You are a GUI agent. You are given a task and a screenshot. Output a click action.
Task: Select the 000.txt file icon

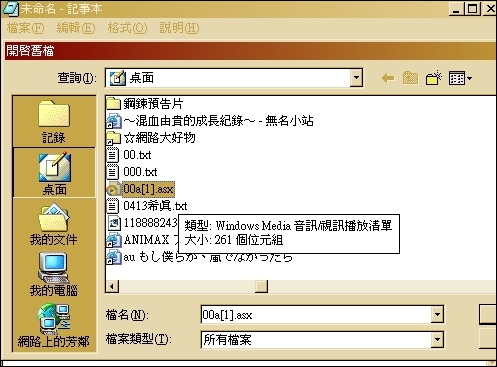click(113, 172)
